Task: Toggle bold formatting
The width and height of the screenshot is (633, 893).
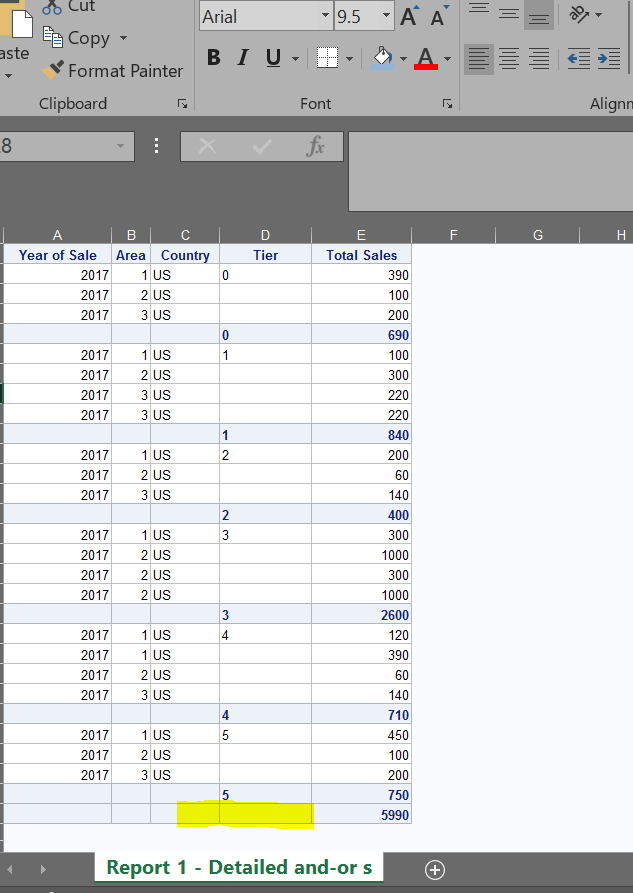Action: (214, 58)
